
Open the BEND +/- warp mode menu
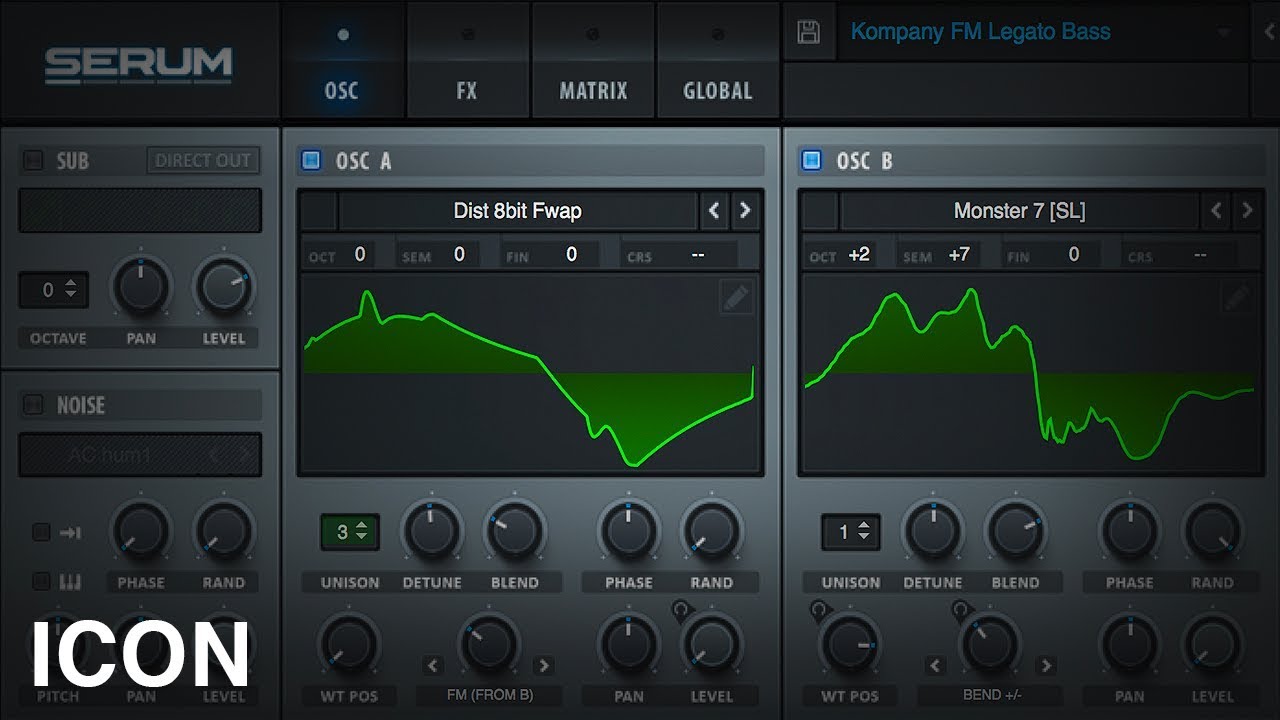pos(990,696)
